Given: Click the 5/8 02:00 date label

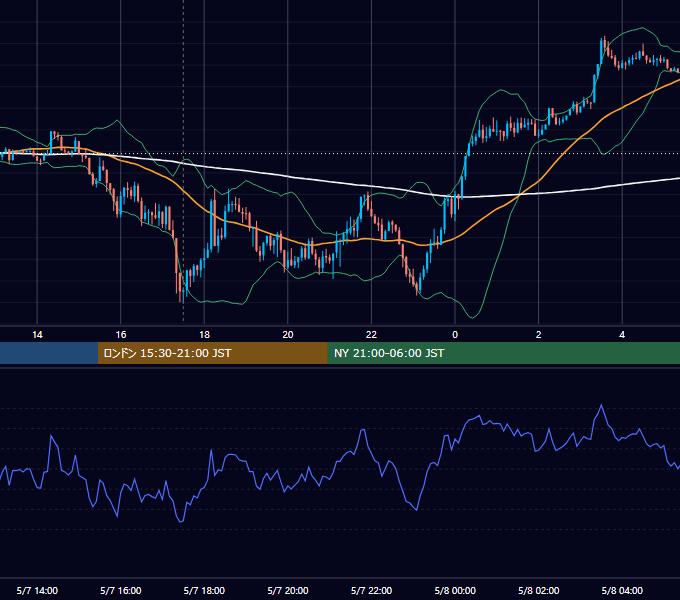Looking at the screenshot, I should [x=539, y=591].
